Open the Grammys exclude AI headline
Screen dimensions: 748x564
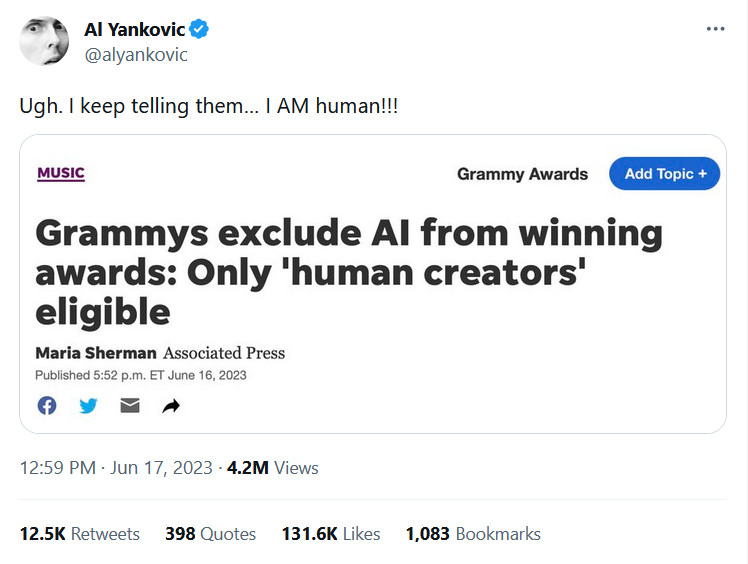point(349,272)
